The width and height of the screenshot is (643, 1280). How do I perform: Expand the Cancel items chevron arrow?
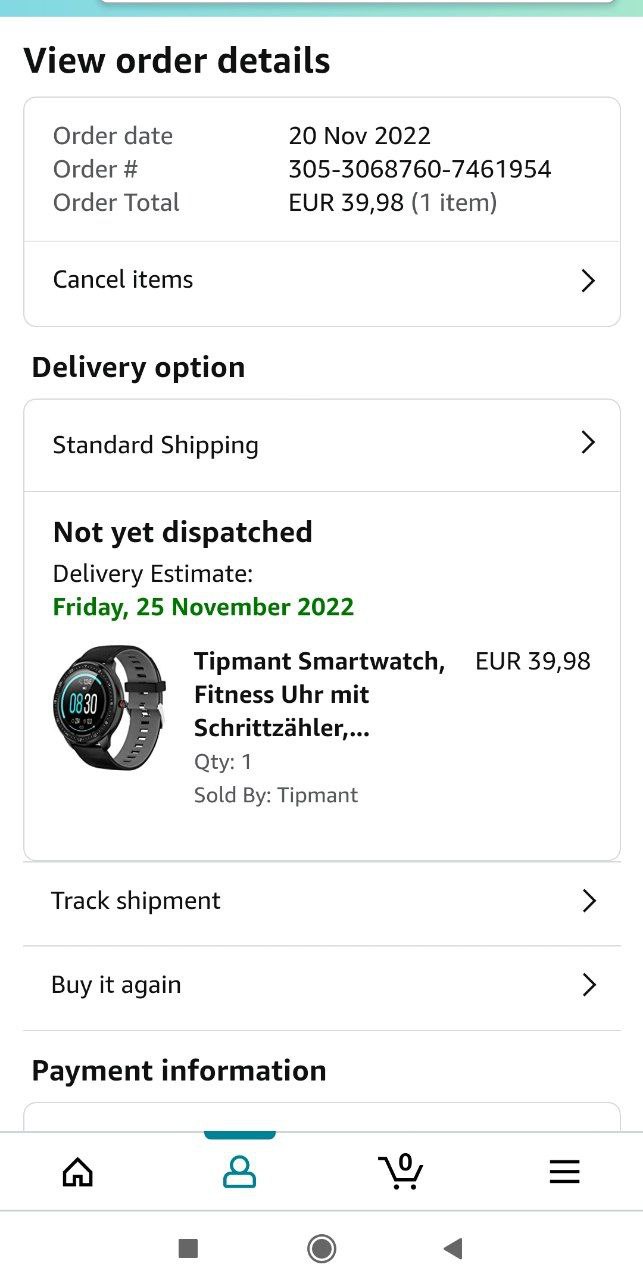pyautogui.click(x=588, y=280)
